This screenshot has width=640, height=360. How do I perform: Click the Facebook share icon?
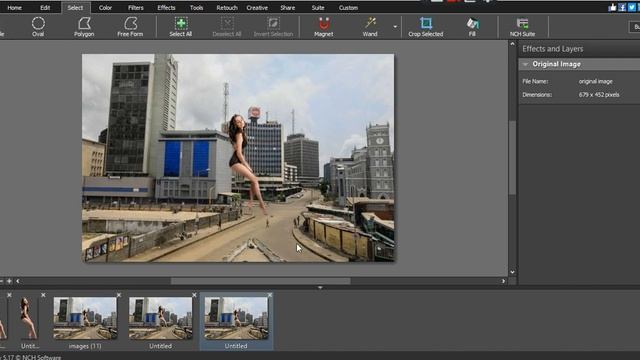(622, 7)
